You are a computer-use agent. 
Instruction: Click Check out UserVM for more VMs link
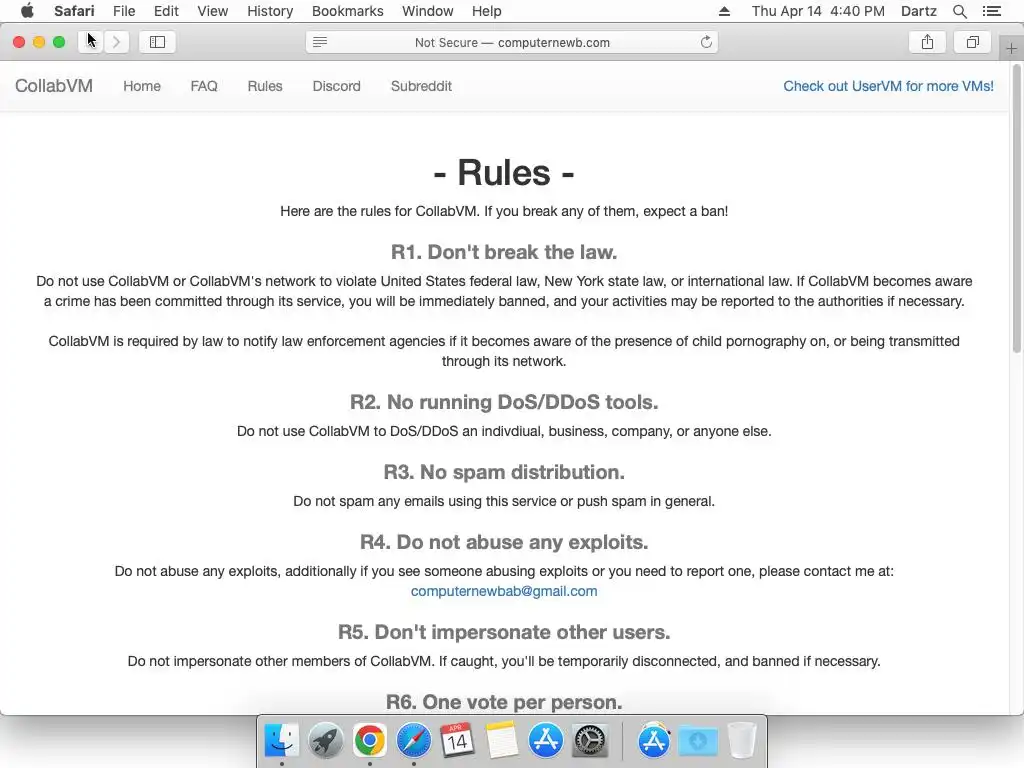(x=888, y=86)
